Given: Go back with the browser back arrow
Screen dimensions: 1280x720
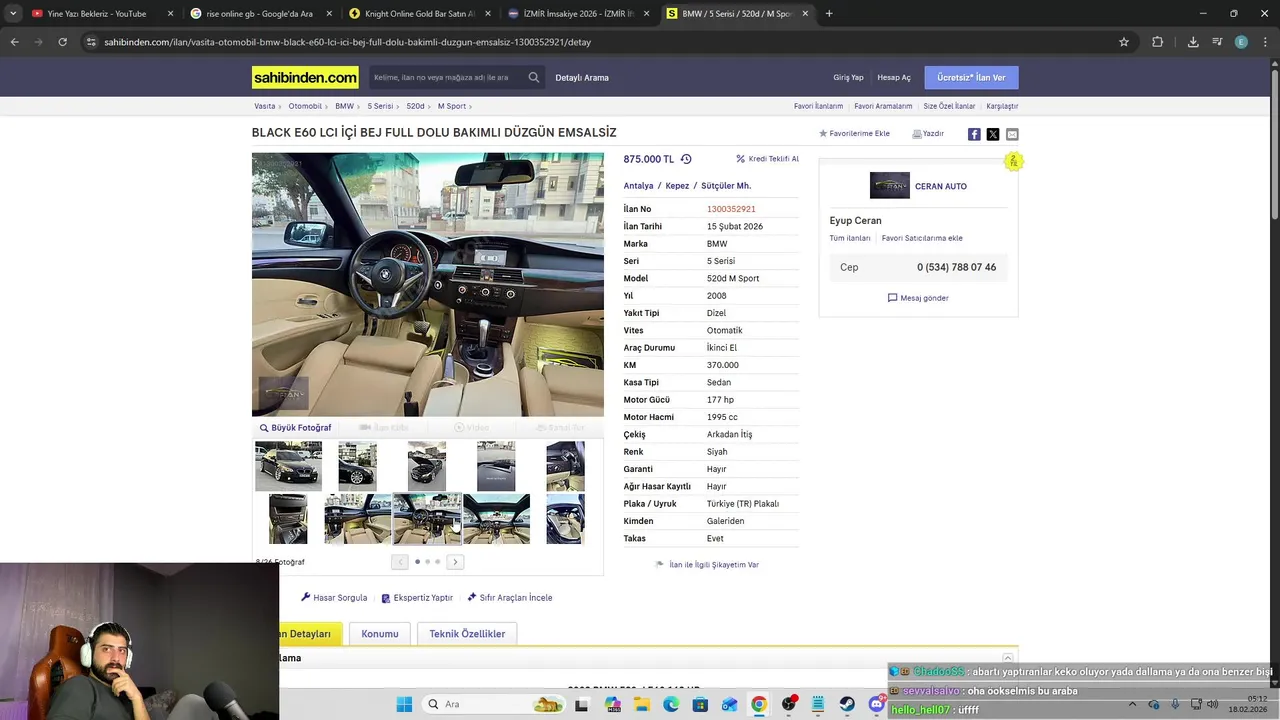Looking at the screenshot, I should [14, 42].
